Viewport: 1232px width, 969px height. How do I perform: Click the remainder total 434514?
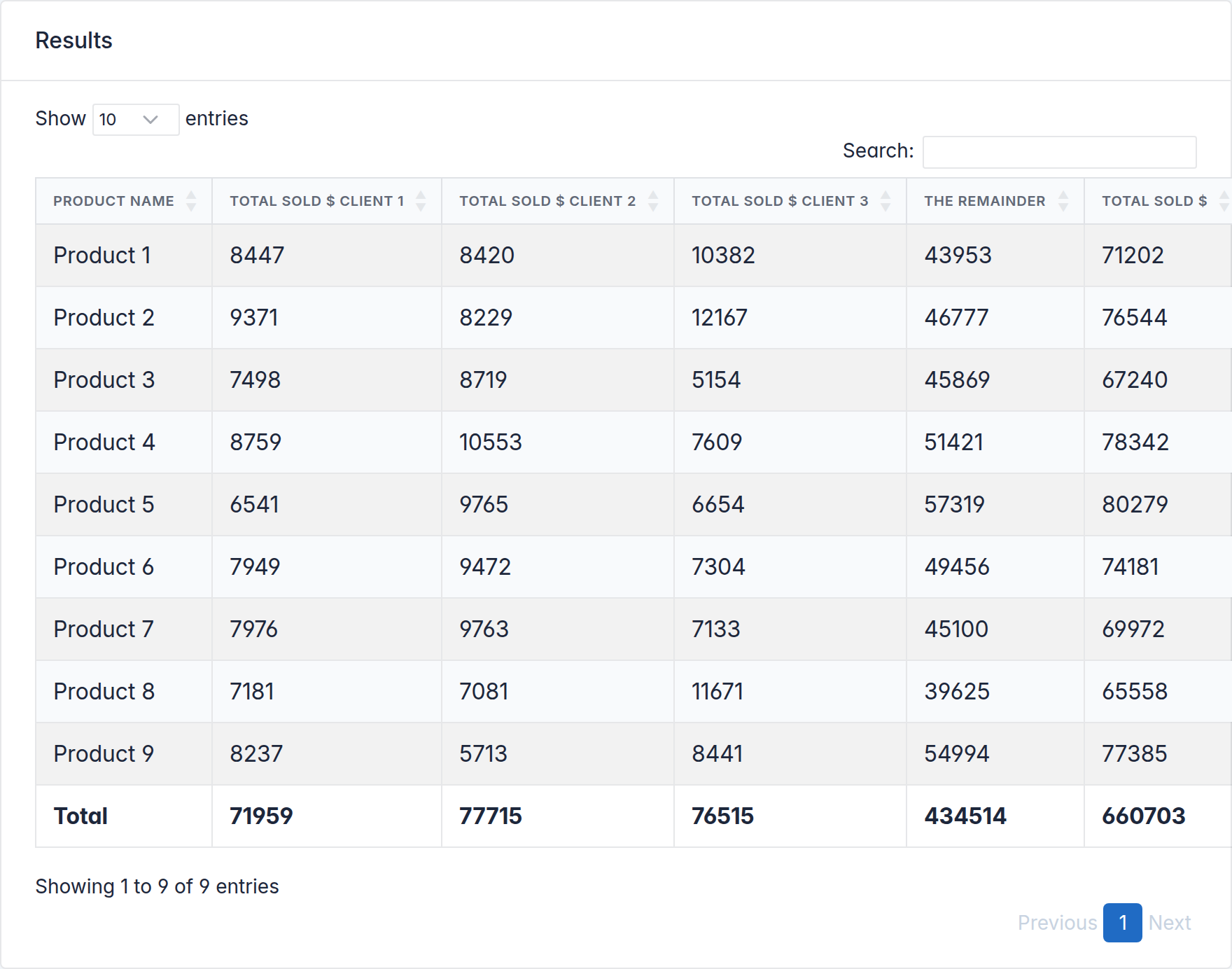(965, 816)
